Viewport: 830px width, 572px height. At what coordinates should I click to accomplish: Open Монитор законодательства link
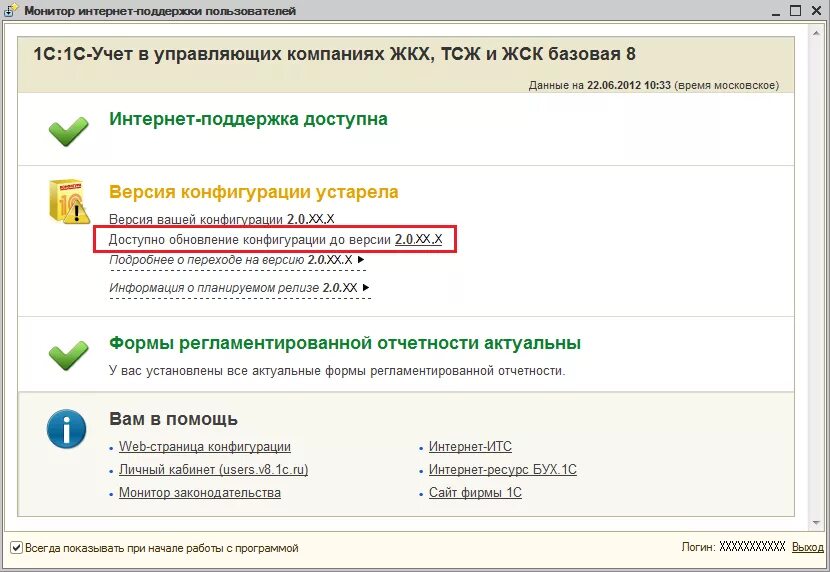tap(200, 493)
